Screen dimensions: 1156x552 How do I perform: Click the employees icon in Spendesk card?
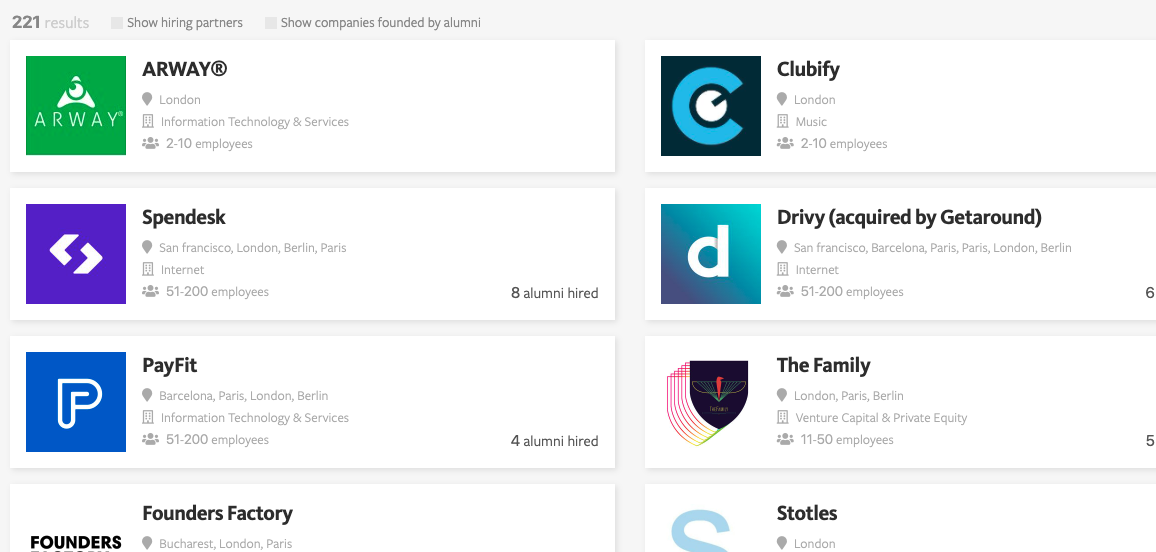(150, 291)
